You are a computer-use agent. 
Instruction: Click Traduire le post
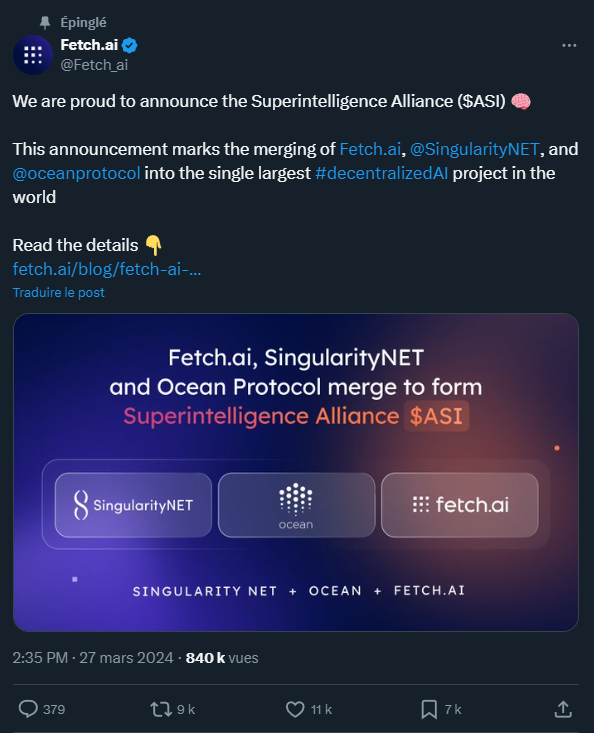click(58, 292)
